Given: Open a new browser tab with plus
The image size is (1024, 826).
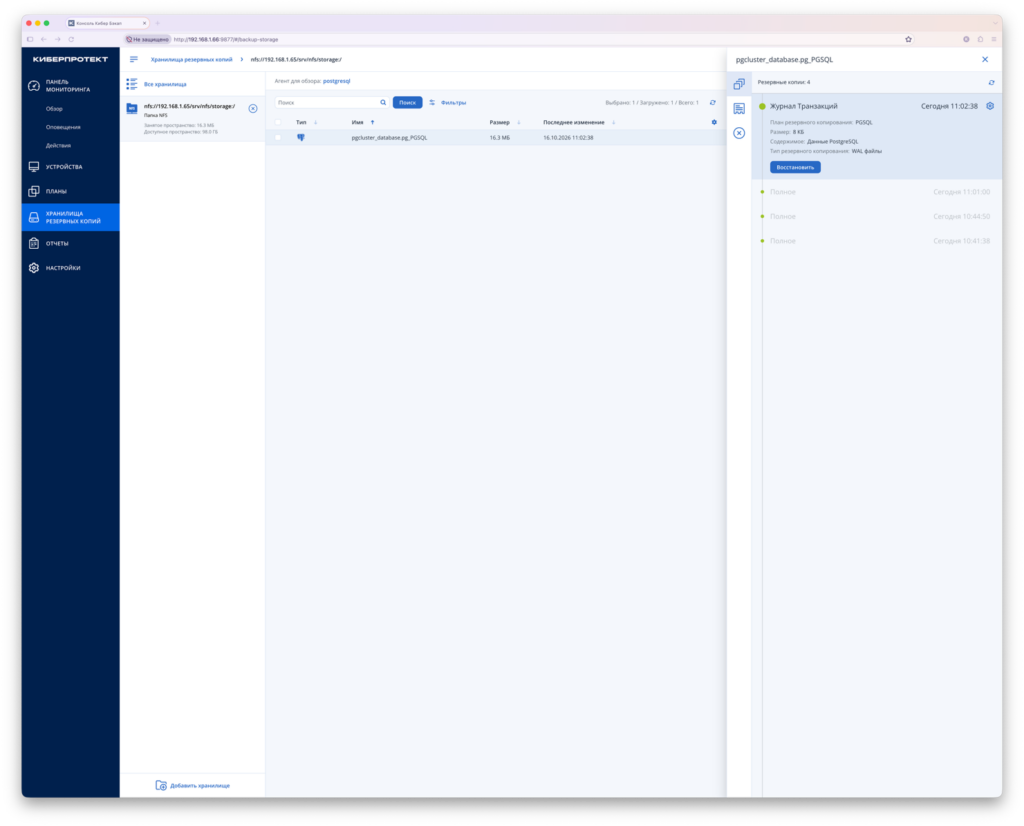Looking at the screenshot, I should point(157,23).
